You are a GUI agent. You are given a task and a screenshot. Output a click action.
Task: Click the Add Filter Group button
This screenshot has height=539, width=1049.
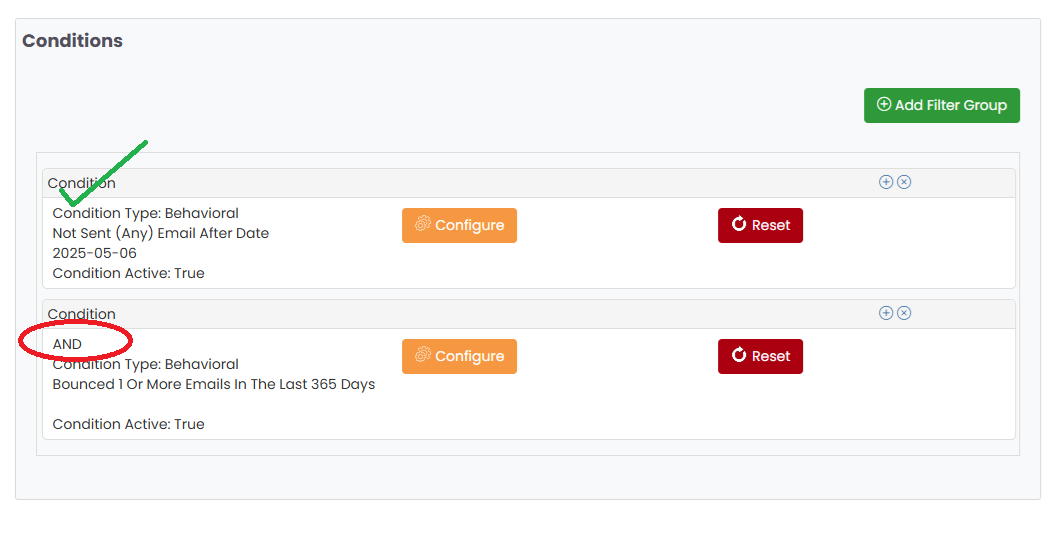tap(941, 105)
